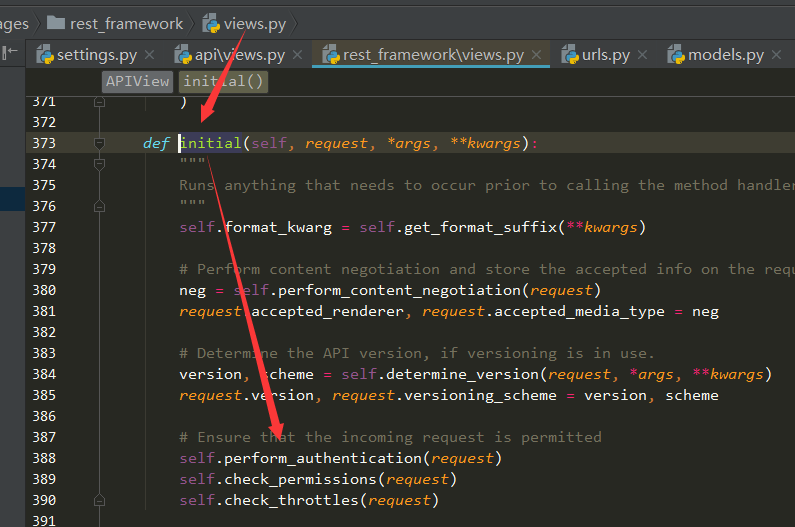Viewport: 795px width, 527px height.
Task: Collapse the docstring fold at line 374
Action: click(x=99, y=164)
